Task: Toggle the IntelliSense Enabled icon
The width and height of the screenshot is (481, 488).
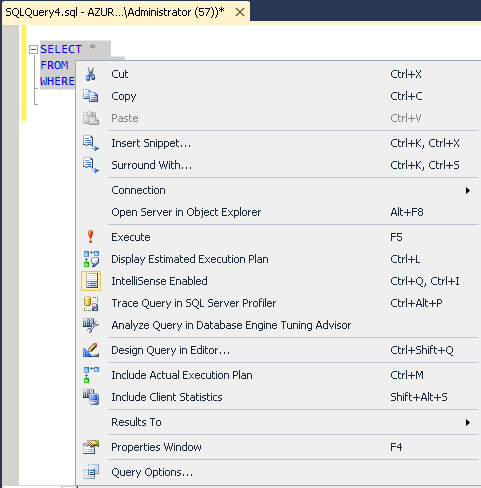Action: point(91,281)
